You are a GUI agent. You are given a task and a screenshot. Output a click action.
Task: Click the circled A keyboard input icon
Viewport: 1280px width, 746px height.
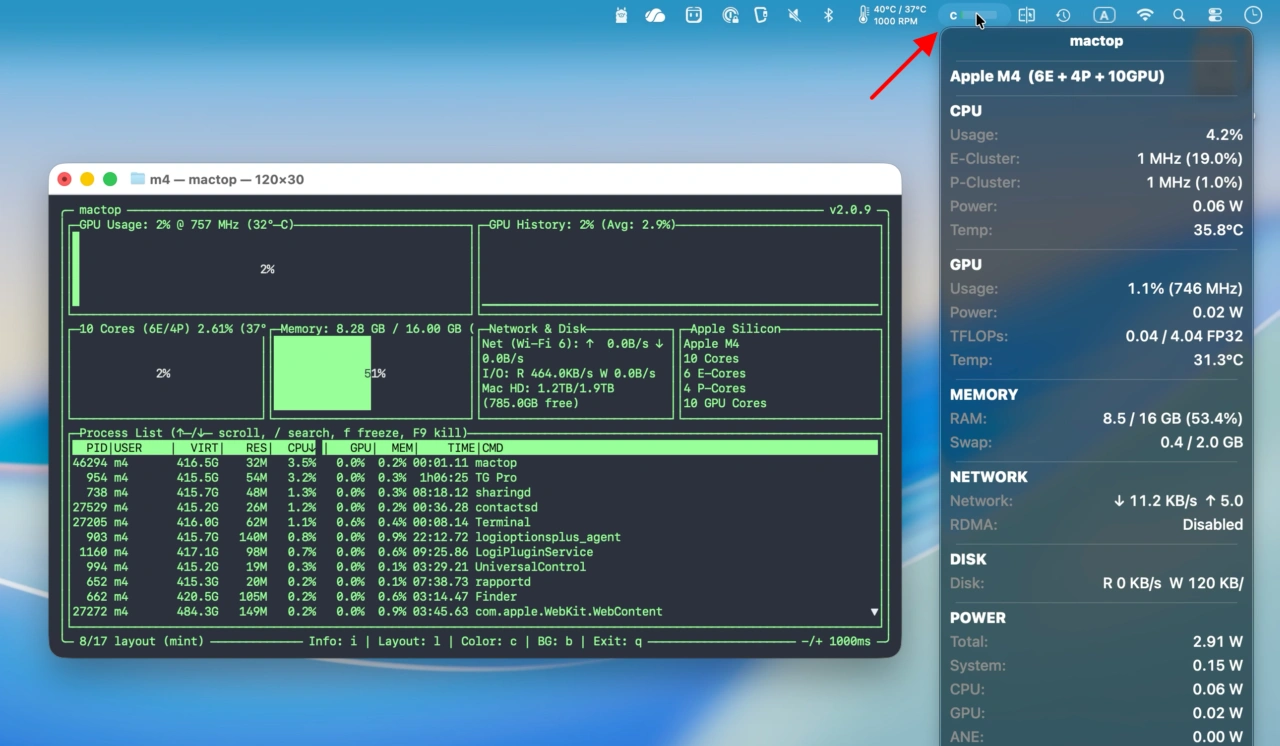coord(1103,15)
